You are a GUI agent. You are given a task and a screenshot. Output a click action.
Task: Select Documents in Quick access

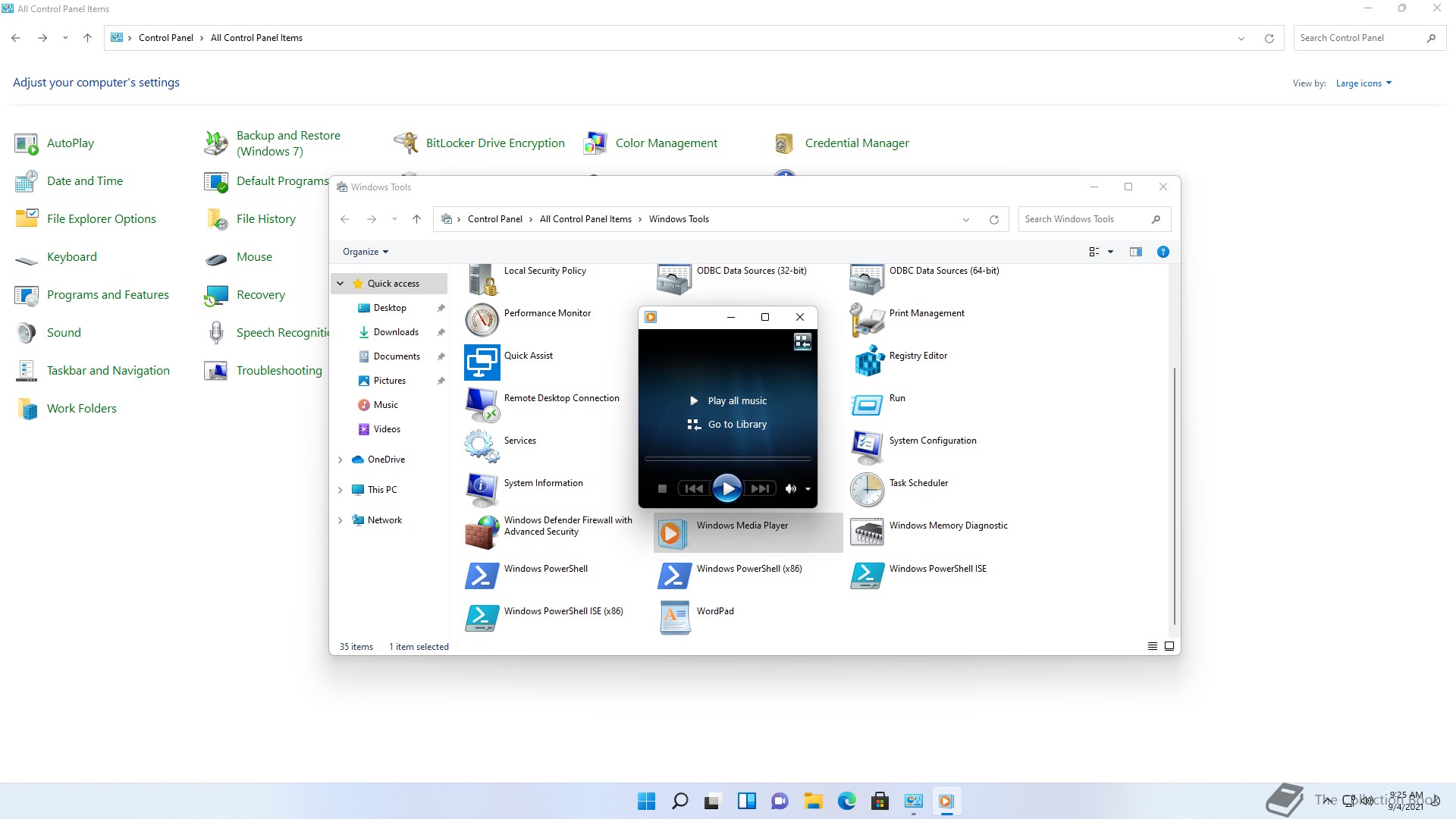pyautogui.click(x=397, y=356)
